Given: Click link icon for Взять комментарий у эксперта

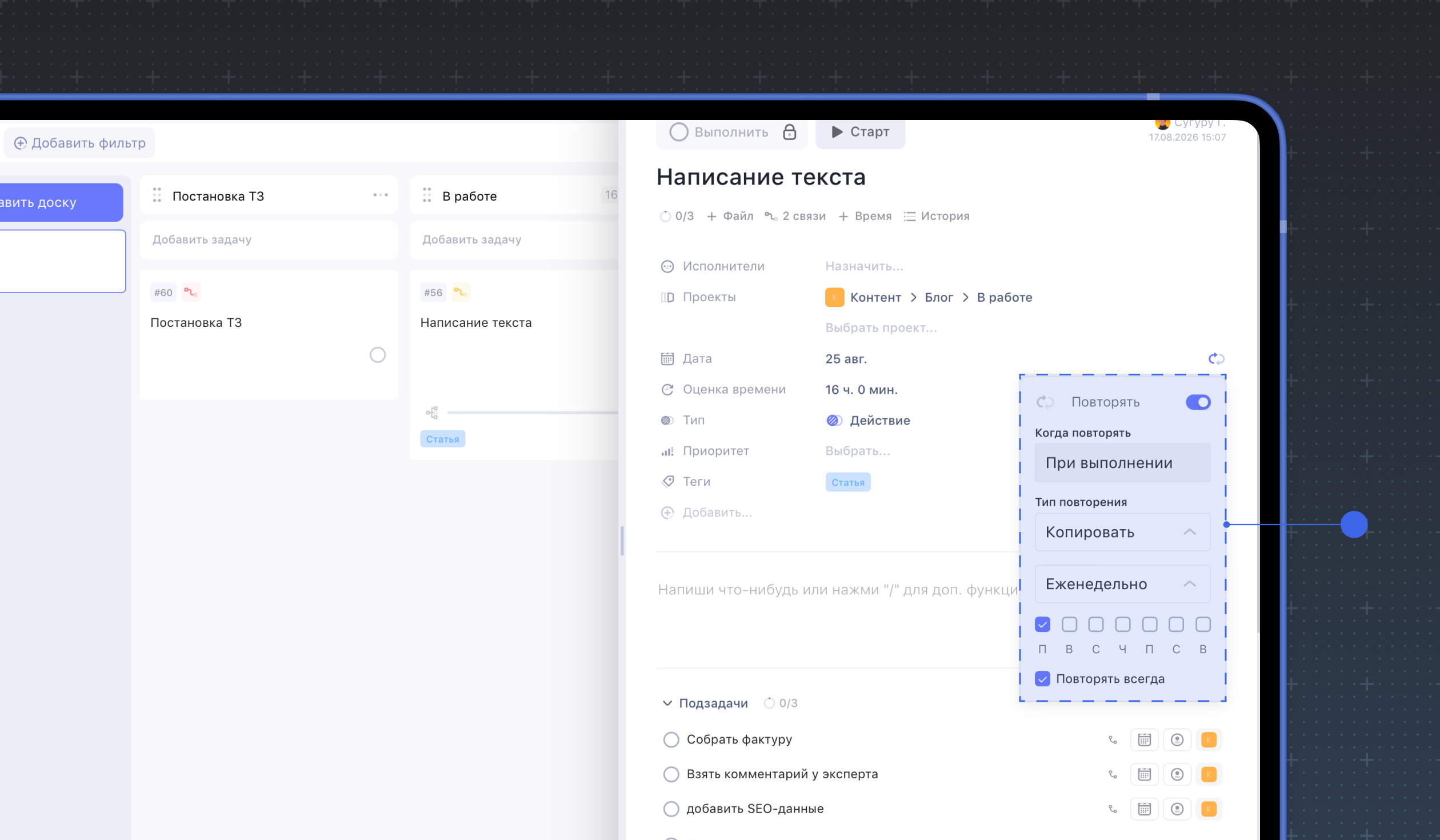Looking at the screenshot, I should (x=1113, y=774).
